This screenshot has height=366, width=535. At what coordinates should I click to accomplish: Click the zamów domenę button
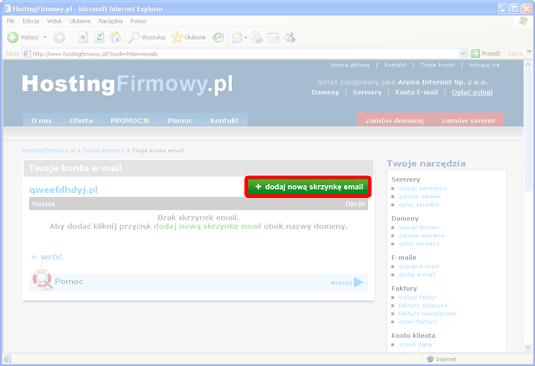[x=395, y=120]
